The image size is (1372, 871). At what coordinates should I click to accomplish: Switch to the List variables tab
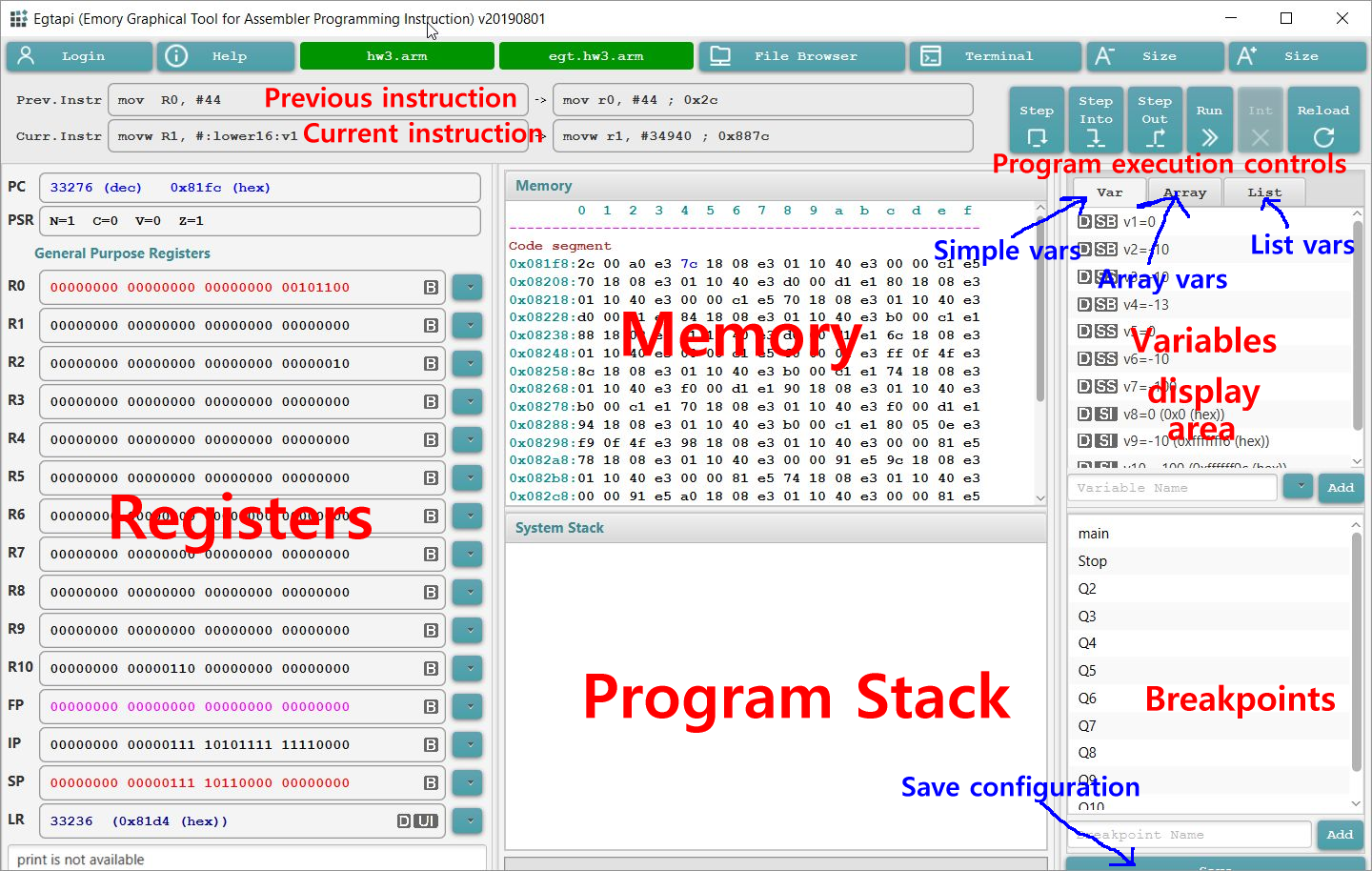[x=1264, y=192]
